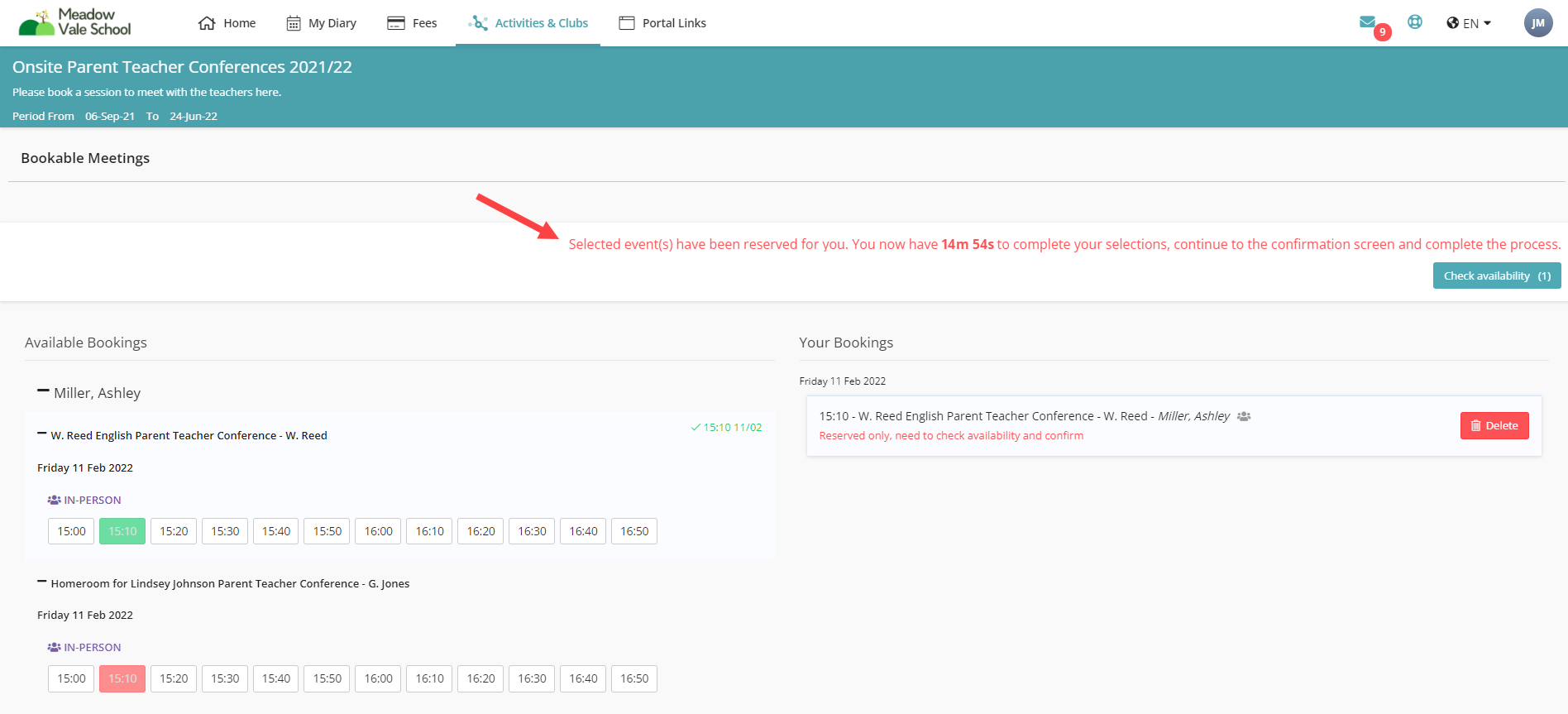Collapse the Miller, Ashley section
The image size is (1568, 714).
(43, 391)
